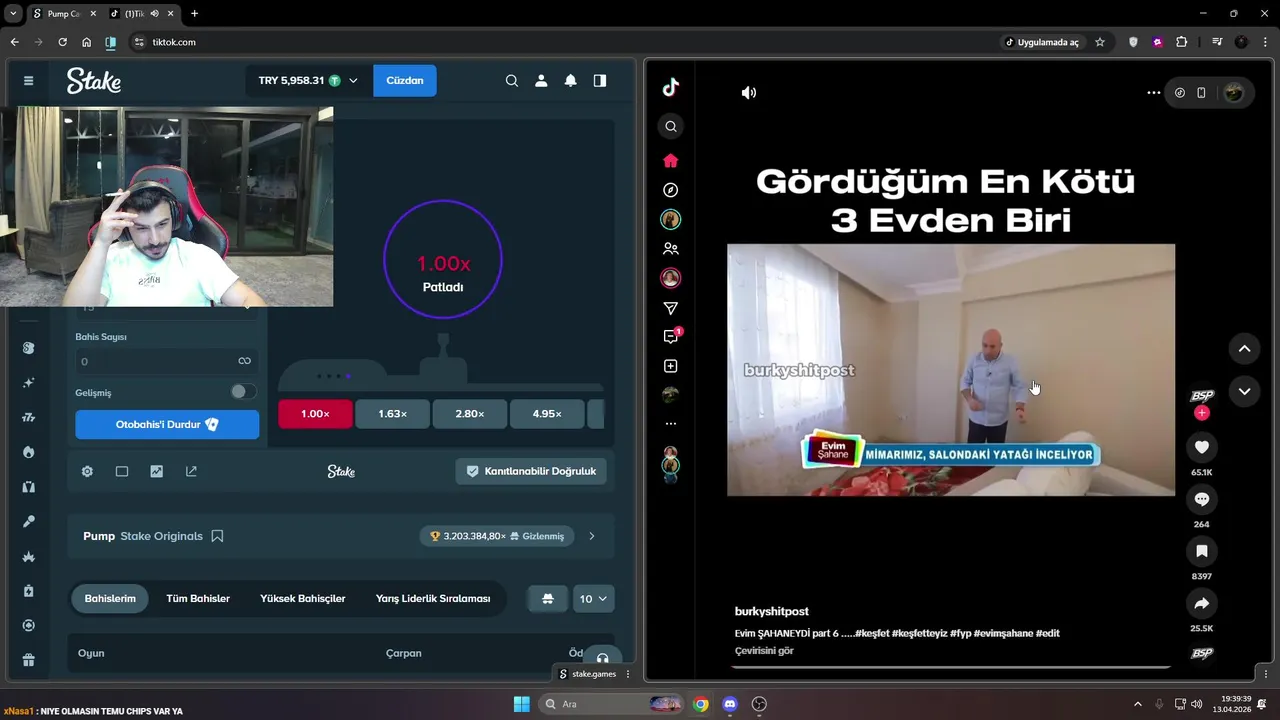Viewport: 1280px width, 720px height.
Task: Open TikTok sidebar more menu dots
Action: (671, 423)
